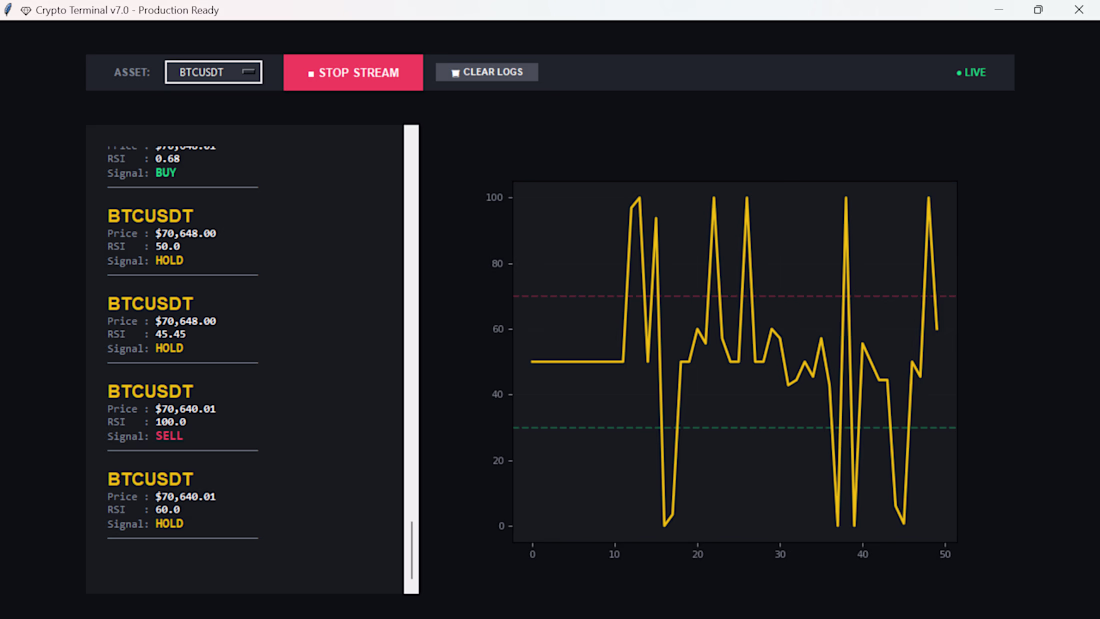Click the chart y-axis label 40

(x=497, y=394)
